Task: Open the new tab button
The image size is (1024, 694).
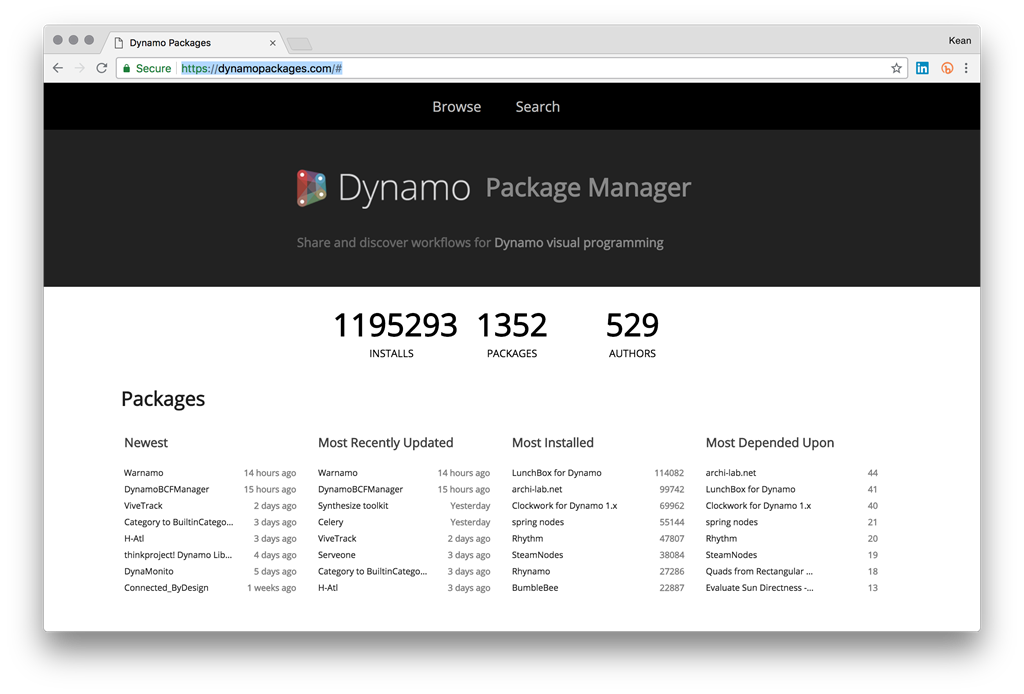Action: 299,43
